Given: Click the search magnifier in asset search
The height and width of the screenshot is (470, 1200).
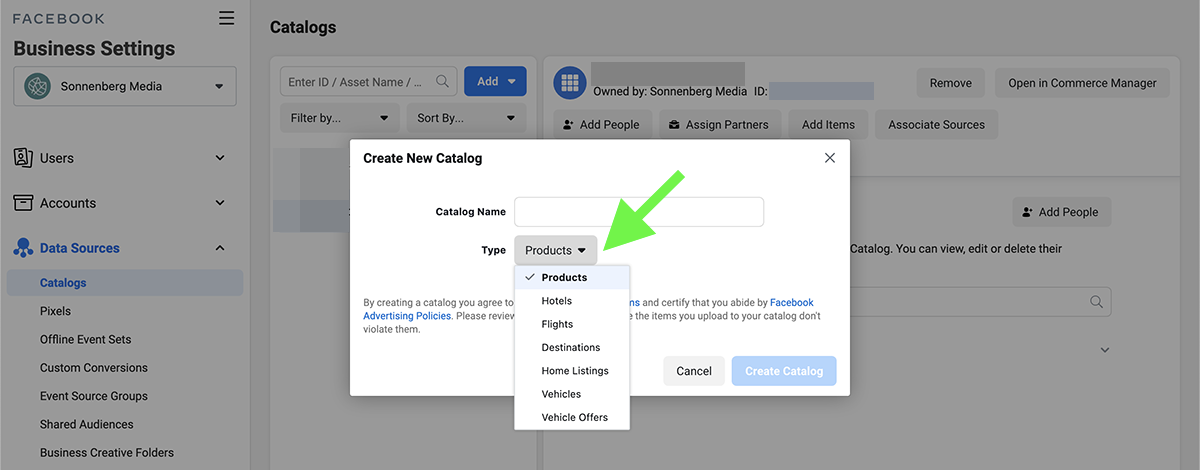Looking at the screenshot, I should coord(443,82).
